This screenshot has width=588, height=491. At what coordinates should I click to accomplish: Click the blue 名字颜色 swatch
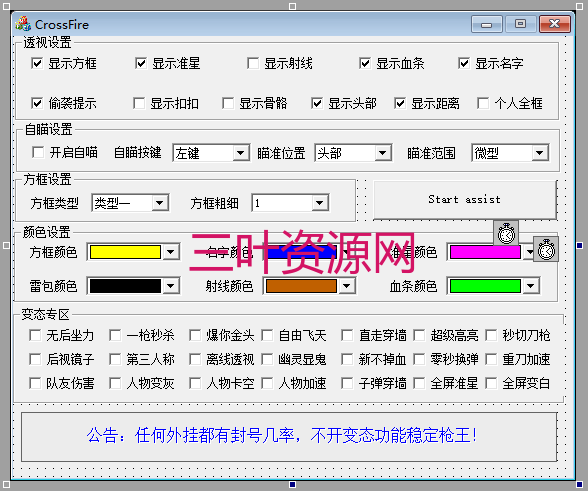tap(302, 252)
